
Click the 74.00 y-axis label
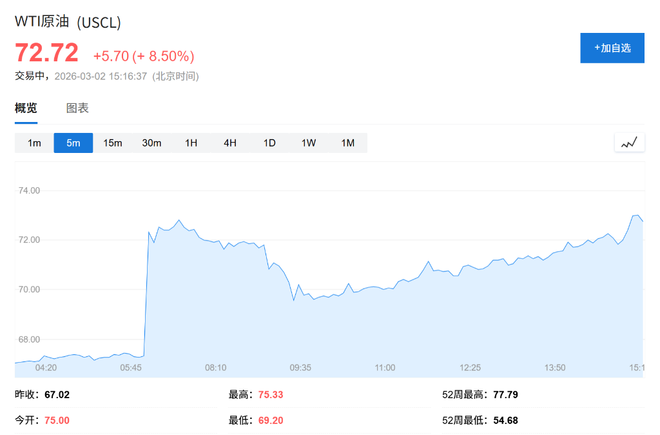28,190
